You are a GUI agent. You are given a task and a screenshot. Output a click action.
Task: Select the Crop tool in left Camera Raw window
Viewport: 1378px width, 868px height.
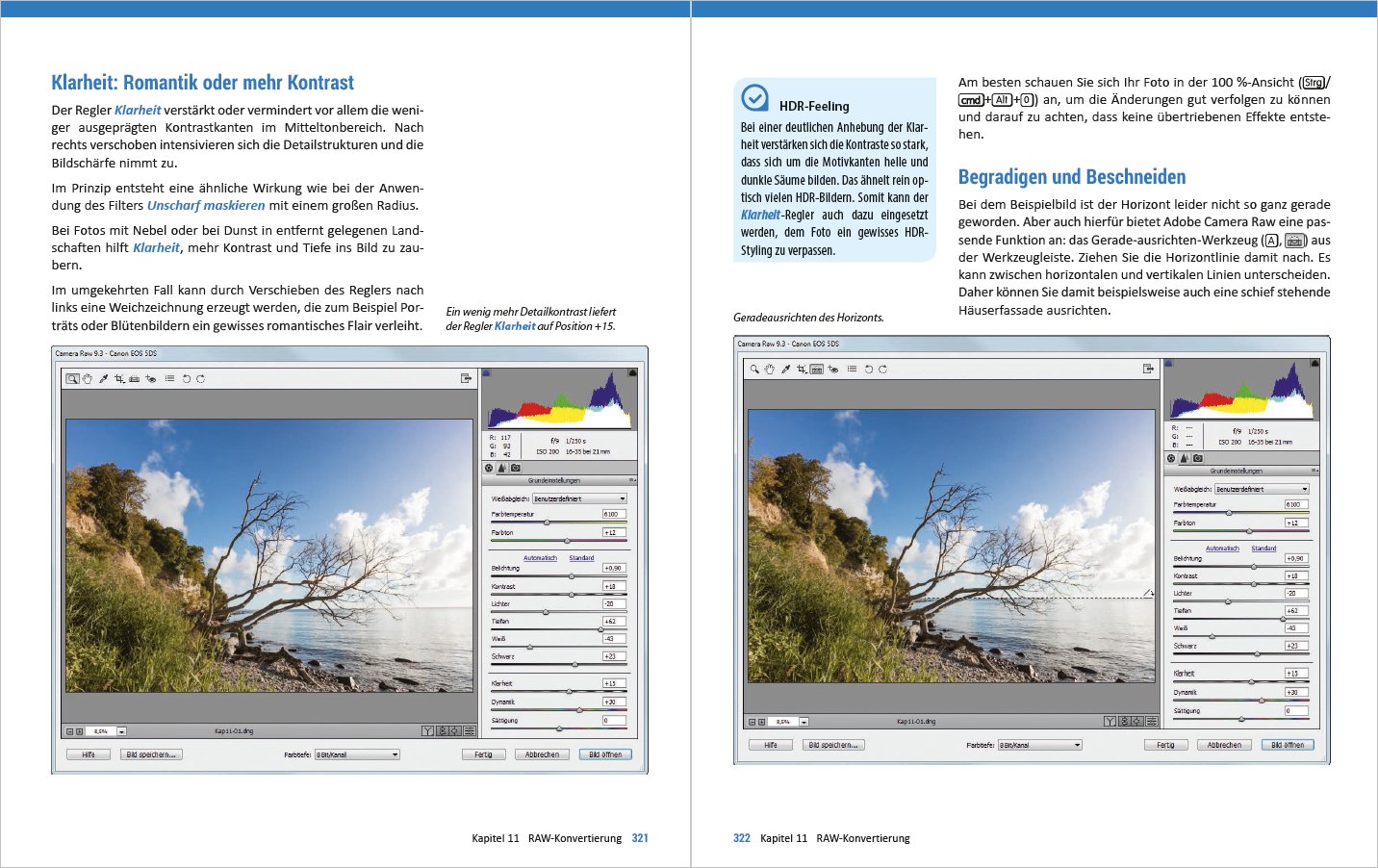119,379
